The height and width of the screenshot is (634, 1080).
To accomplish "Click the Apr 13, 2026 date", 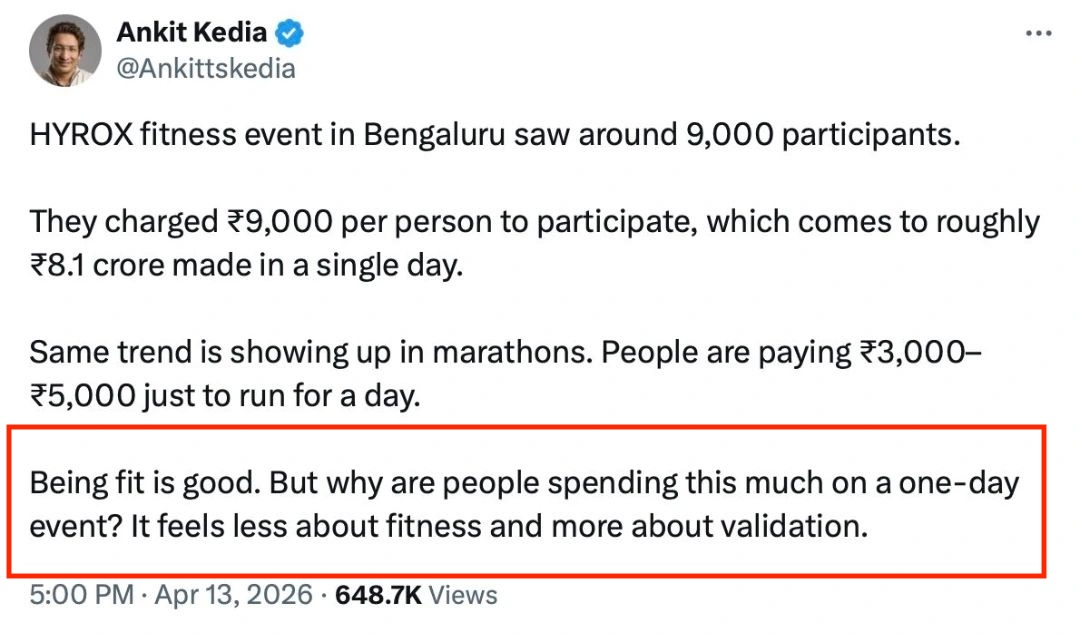I will pyautogui.click(x=233, y=595).
